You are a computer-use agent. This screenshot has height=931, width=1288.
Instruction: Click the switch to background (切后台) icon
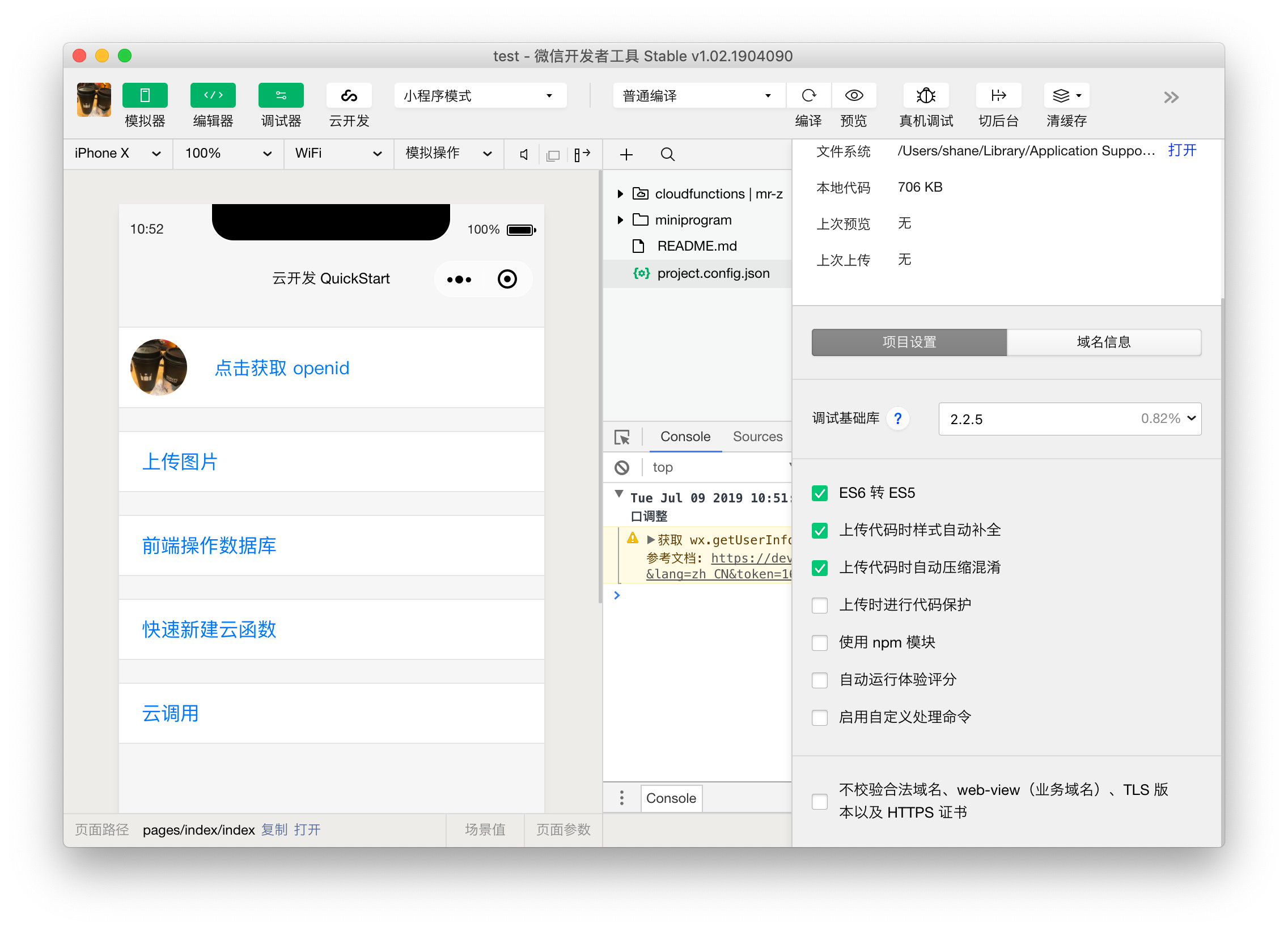pos(998,95)
